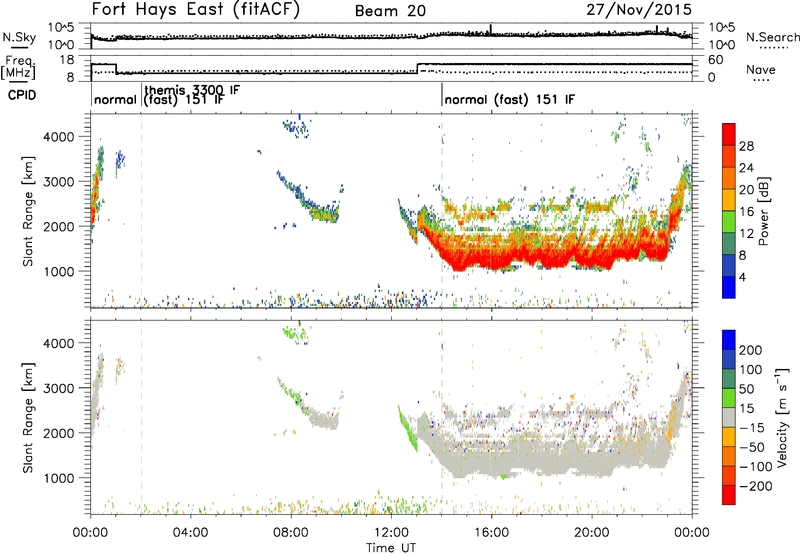
Task: Click the 'CPID' row label
Action: tap(22, 95)
